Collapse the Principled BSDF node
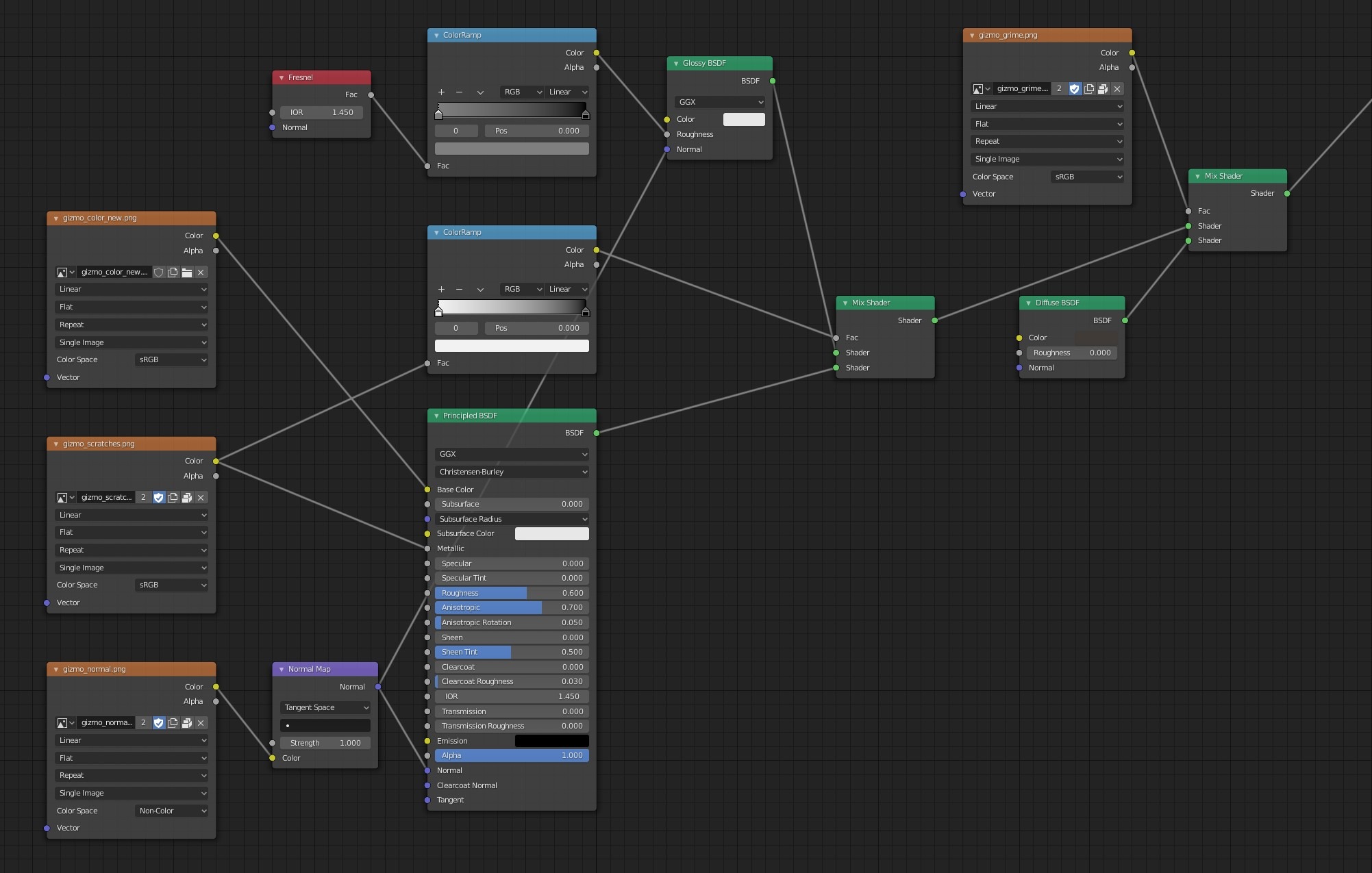Image resolution: width=1372 pixels, height=873 pixels. click(436, 416)
